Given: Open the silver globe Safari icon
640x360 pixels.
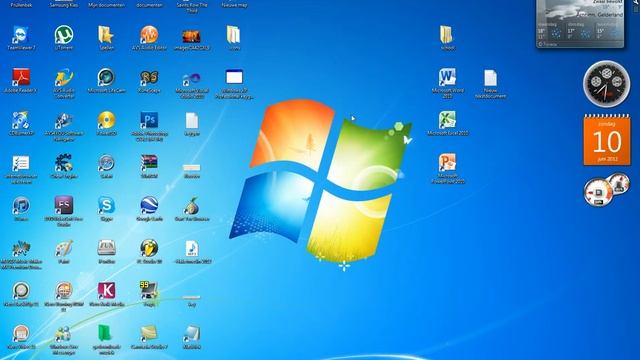Looking at the screenshot, I should (x=106, y=163).
